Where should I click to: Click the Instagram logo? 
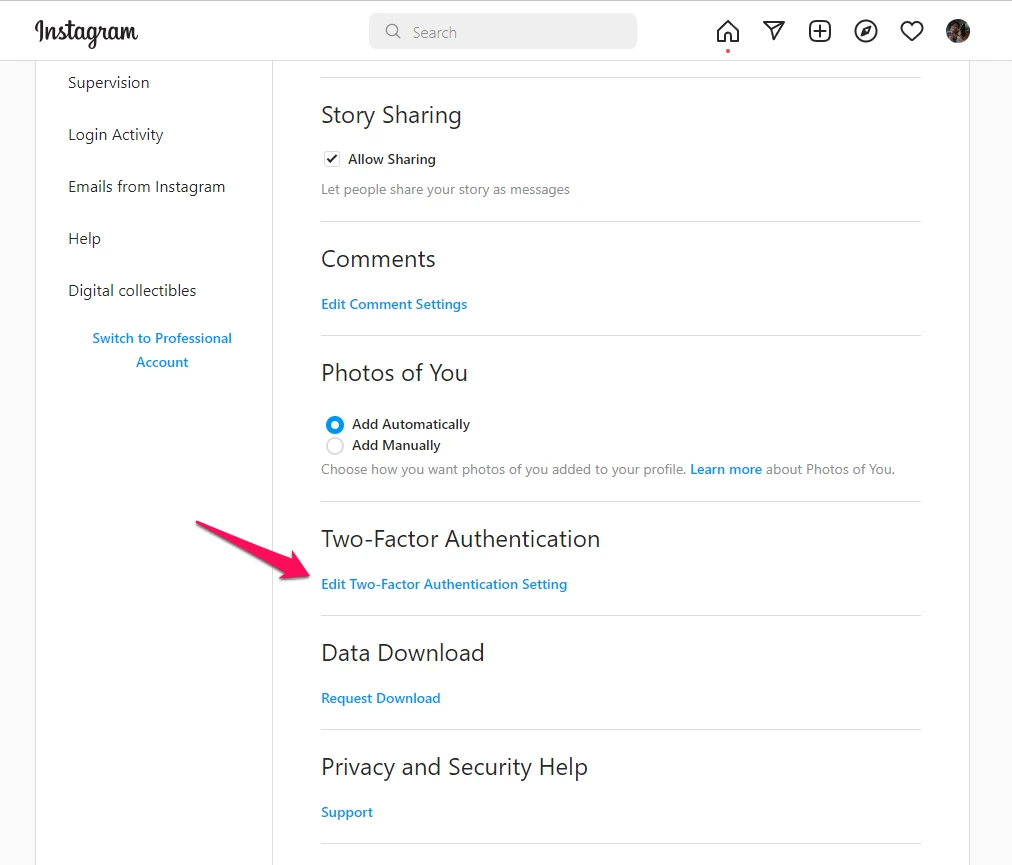click(87, 32)
